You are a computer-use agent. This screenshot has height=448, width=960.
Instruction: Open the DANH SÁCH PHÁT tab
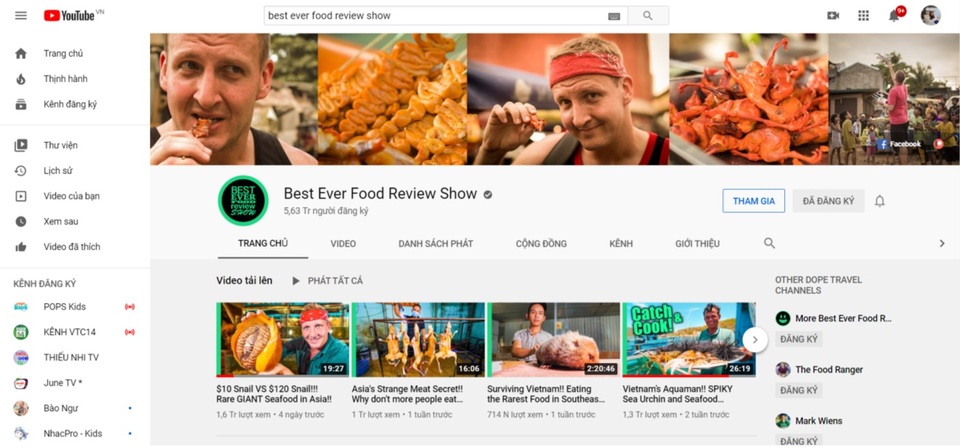click(x=436, y=244)
